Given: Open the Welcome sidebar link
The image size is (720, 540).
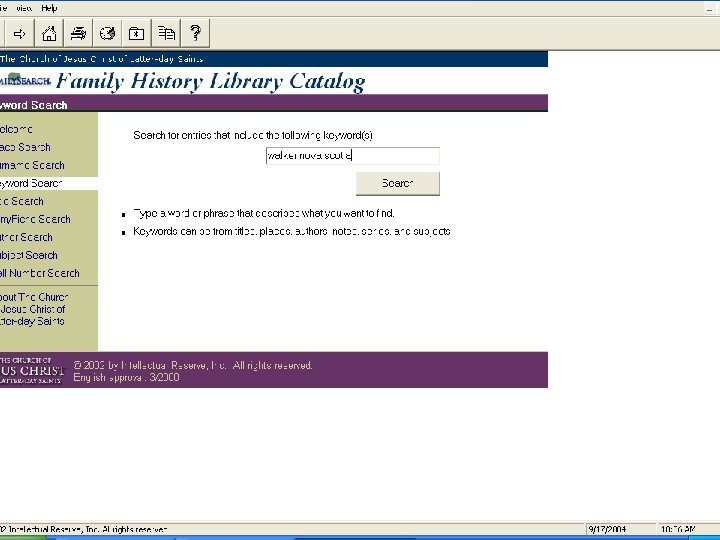Looking at the screenshot, I should point(17,129).
